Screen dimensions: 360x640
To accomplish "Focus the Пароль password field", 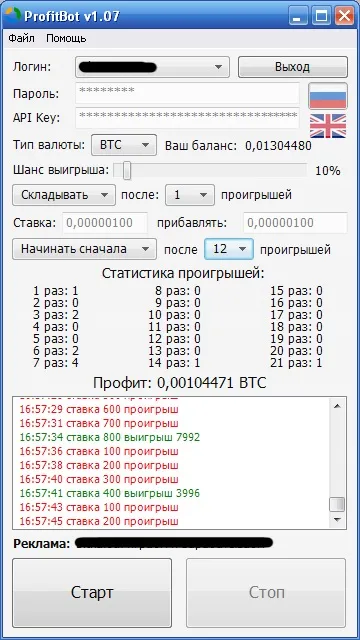I will 187,93.
